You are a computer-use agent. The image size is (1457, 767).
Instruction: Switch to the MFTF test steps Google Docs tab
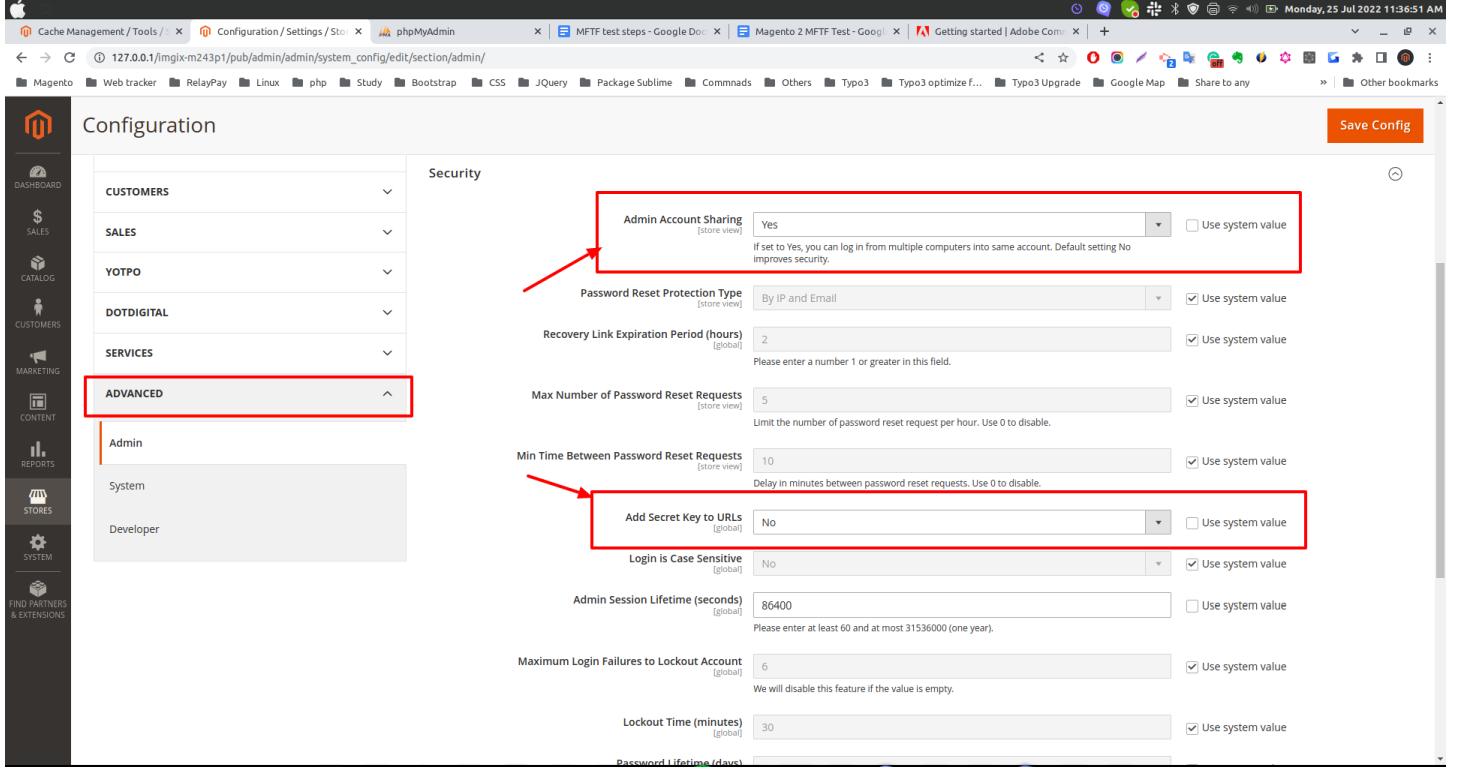(640, 31)
